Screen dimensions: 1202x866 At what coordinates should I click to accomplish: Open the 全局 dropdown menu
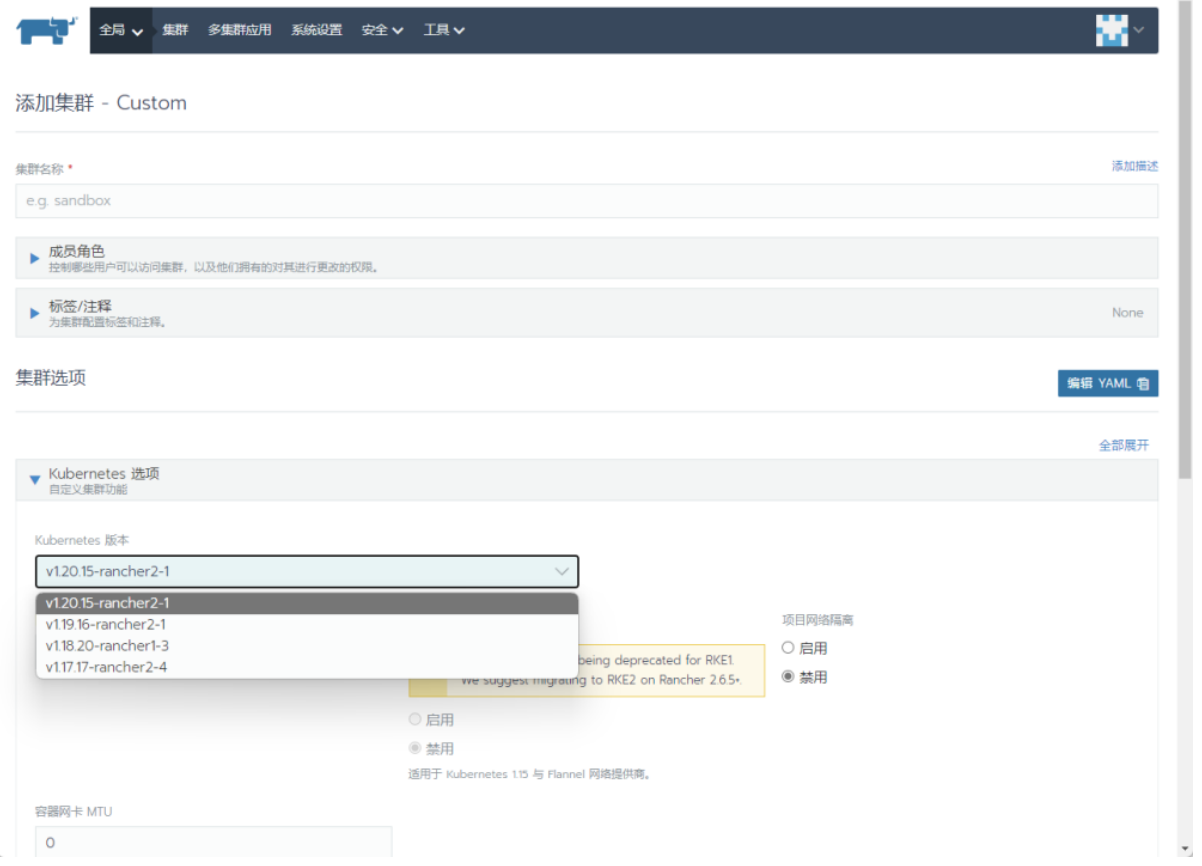(121, 30)
